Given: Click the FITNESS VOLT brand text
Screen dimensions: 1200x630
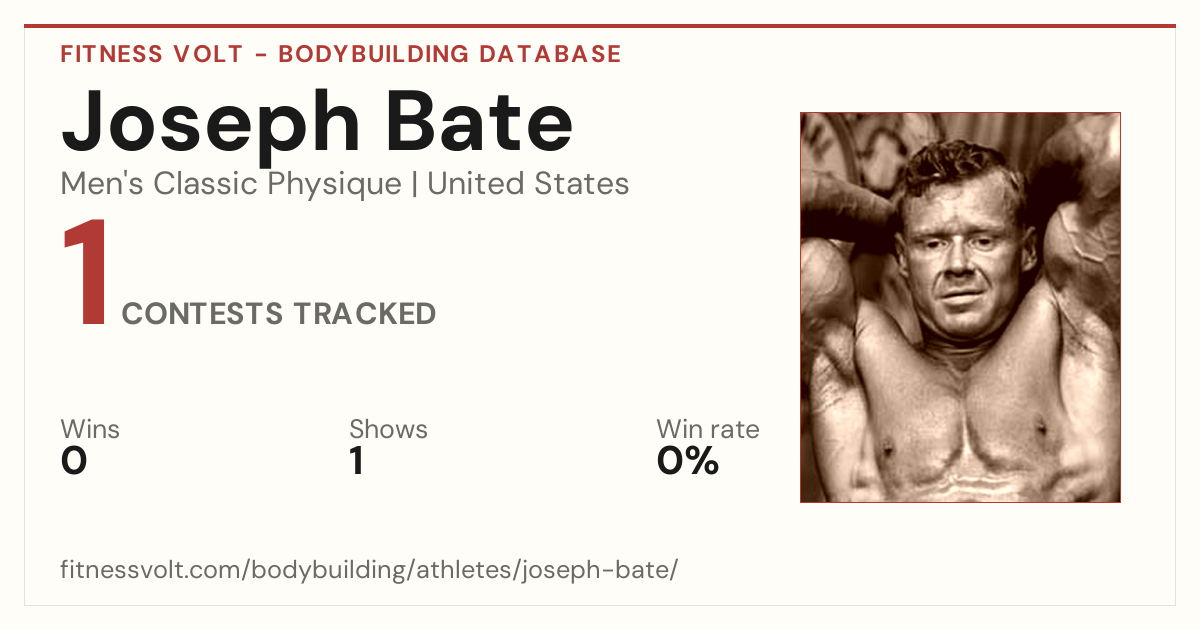Looking at the screenshot, I should click(x=152, y=54).
